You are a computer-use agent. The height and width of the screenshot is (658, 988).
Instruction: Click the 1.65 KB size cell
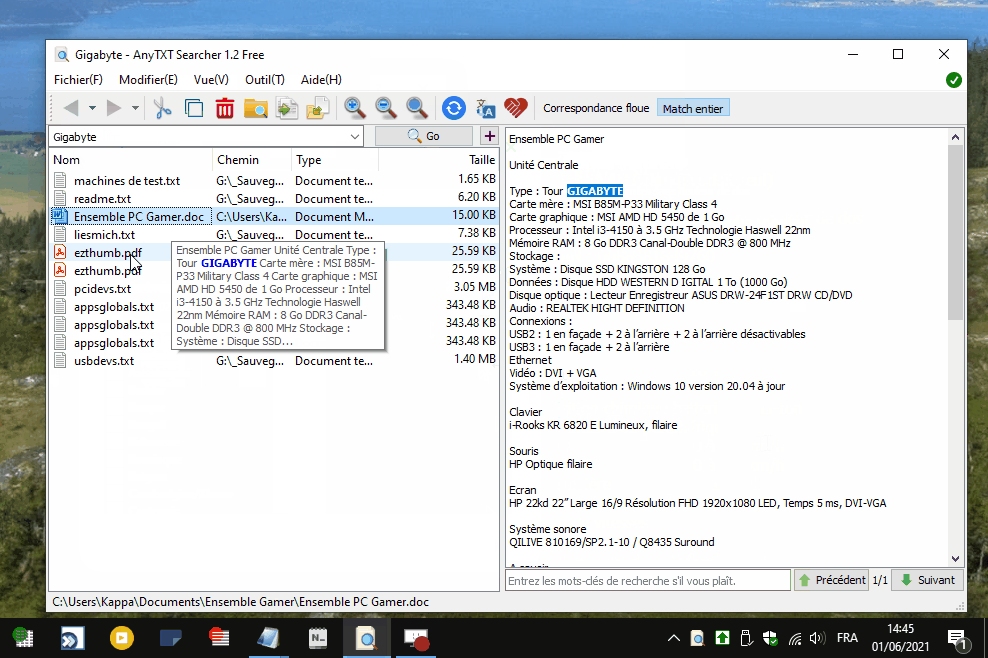click(x=476, y=180)
